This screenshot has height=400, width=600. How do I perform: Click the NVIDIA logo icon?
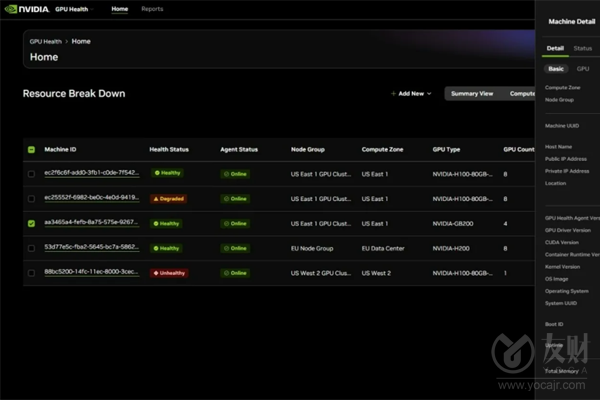click(x=14, y=9)
